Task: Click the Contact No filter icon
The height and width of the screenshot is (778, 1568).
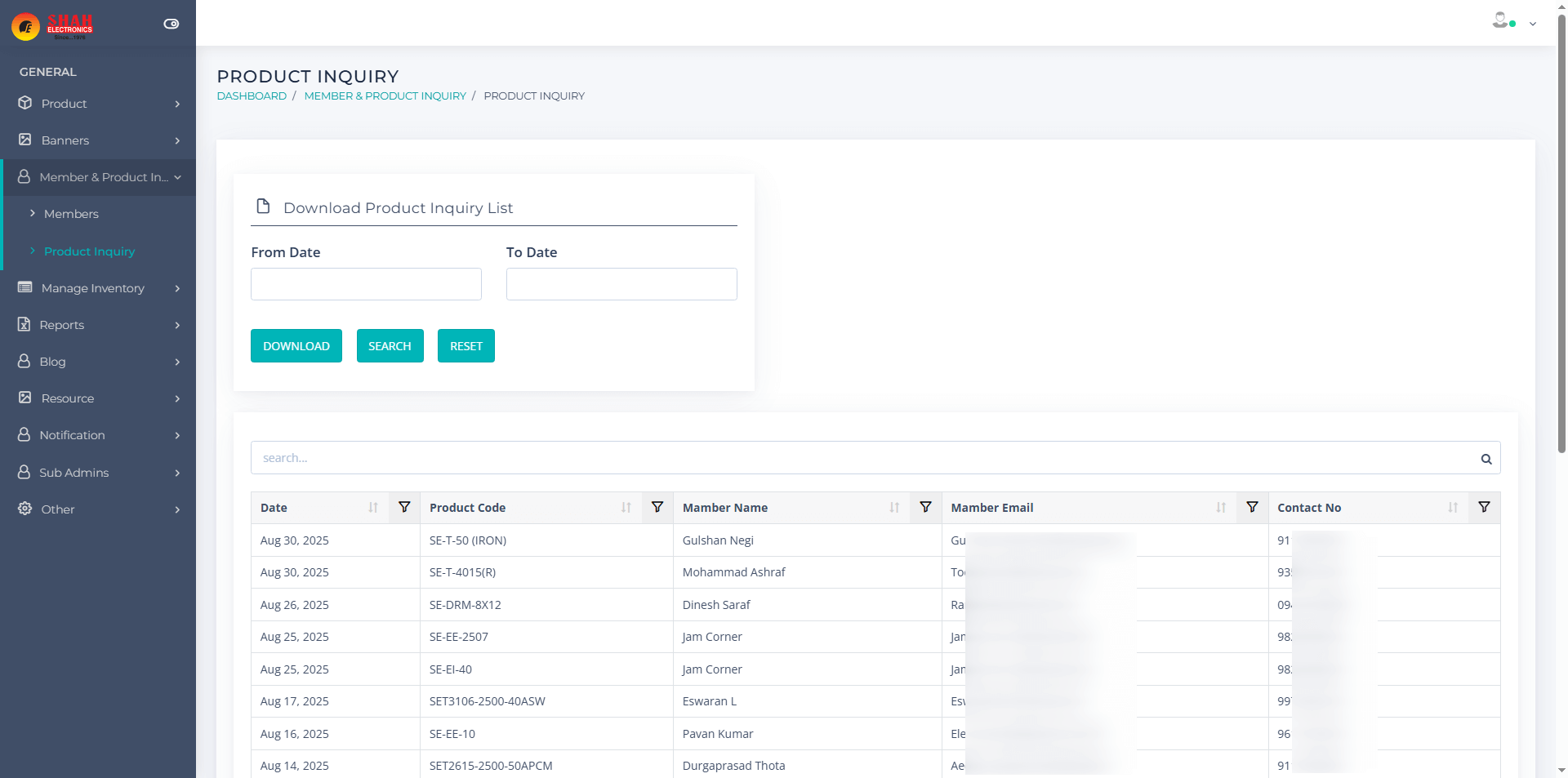Action: click(x=1484, y=508)
